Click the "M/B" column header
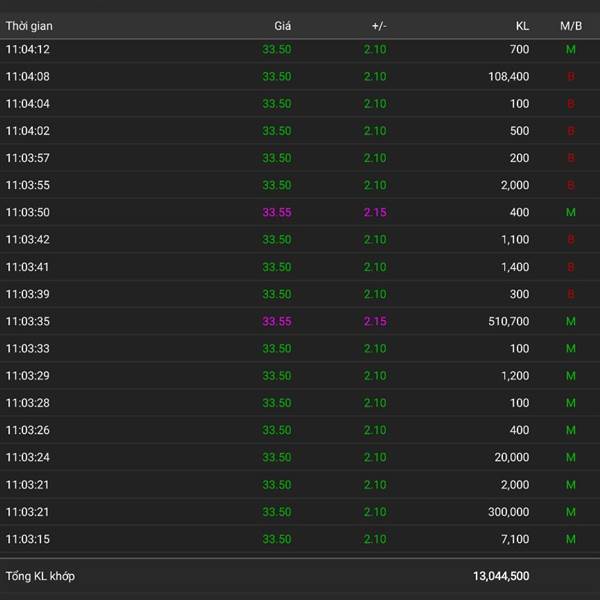 tap(571, 26)
